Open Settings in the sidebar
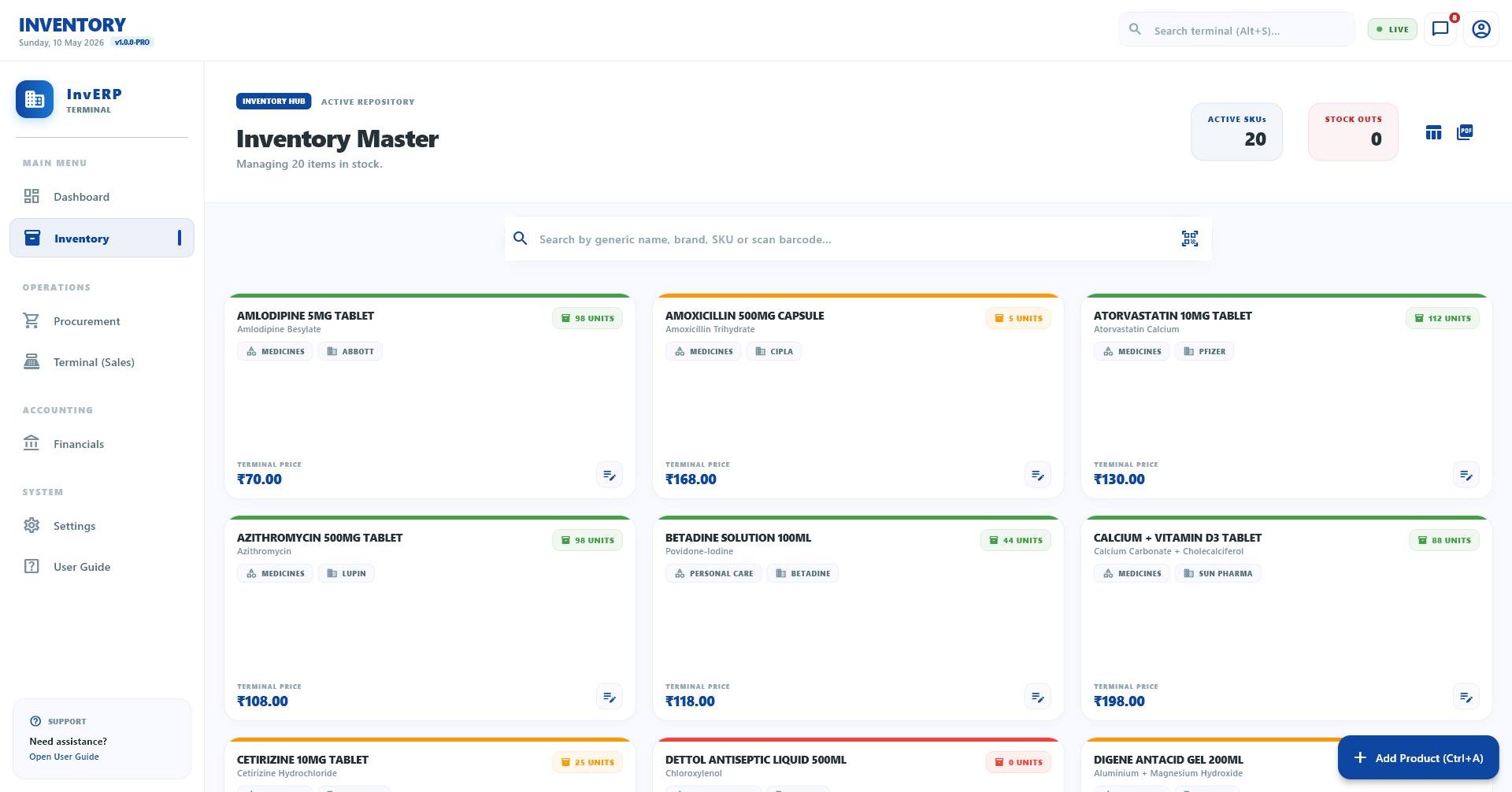 102,526
